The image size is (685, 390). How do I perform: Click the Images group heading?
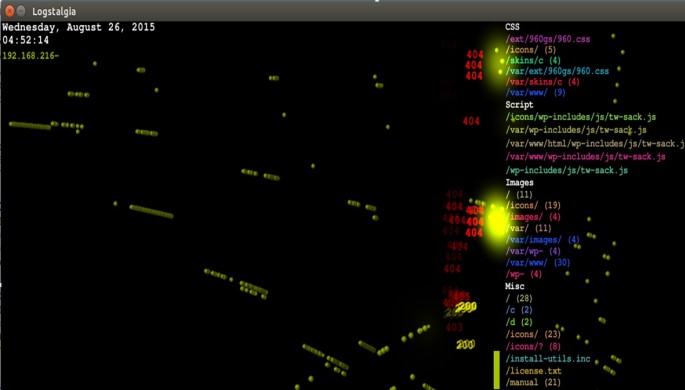tap(519, 183)
